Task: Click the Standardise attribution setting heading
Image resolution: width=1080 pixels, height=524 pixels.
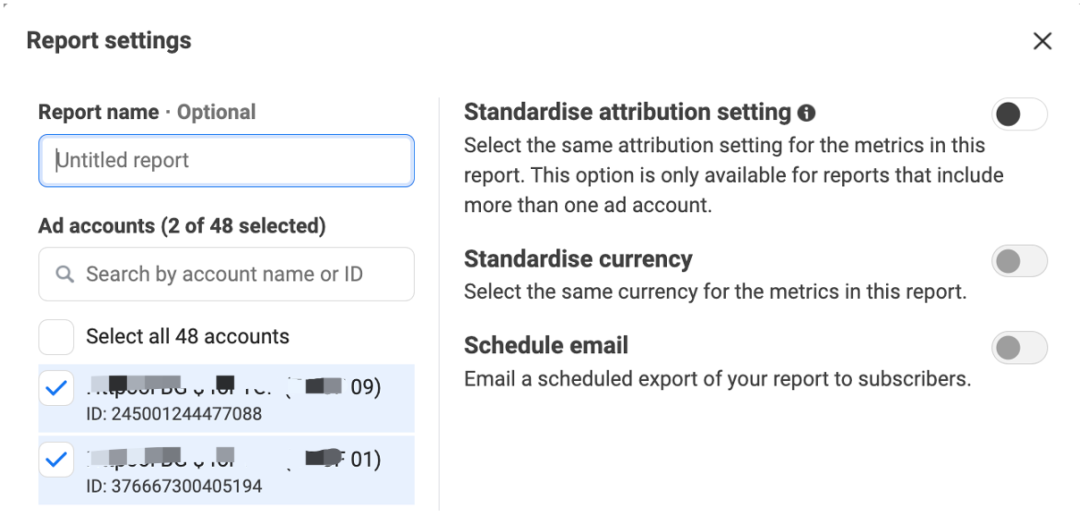Action: (x=627, y=112)
